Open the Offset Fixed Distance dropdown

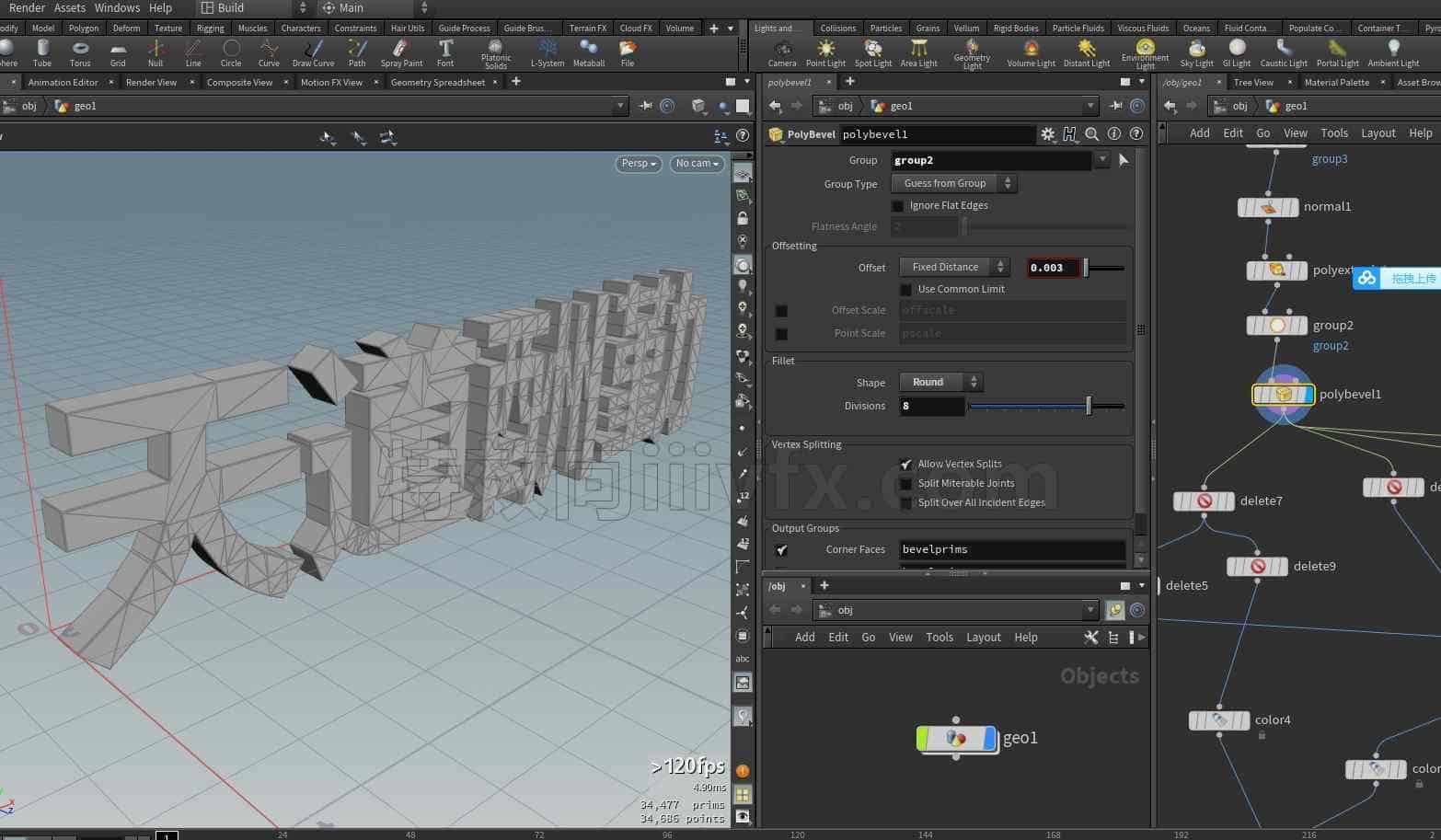(x=954, y=267)
